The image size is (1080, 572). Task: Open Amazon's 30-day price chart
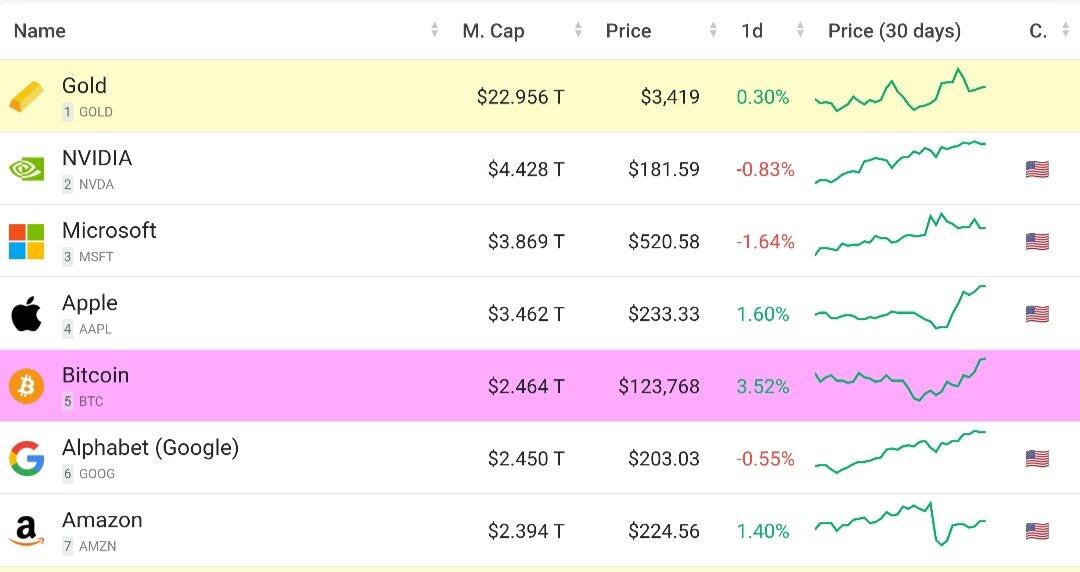(x=900, y=527)
